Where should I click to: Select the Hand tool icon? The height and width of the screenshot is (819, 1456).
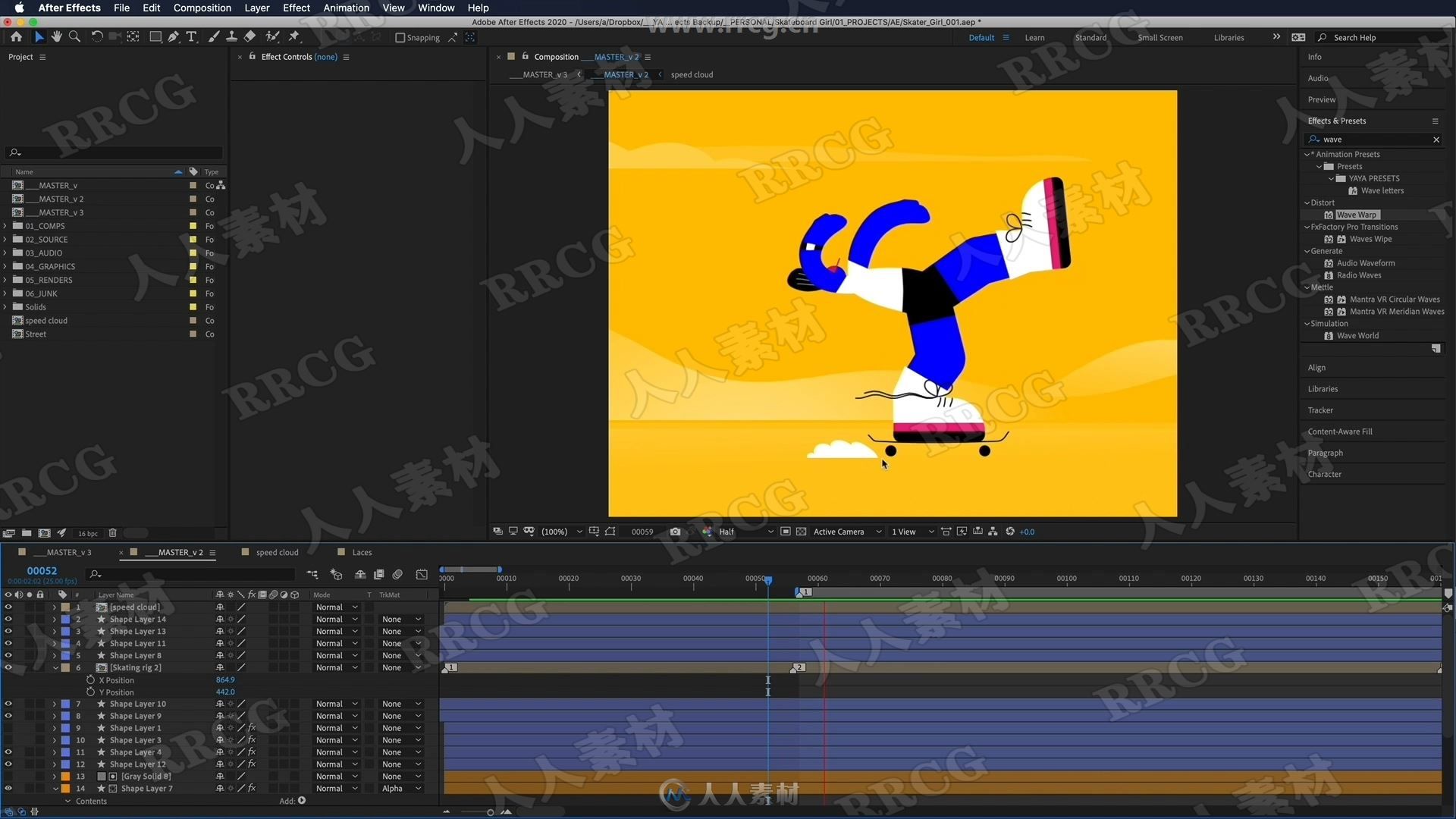click(x=57, y=37)
